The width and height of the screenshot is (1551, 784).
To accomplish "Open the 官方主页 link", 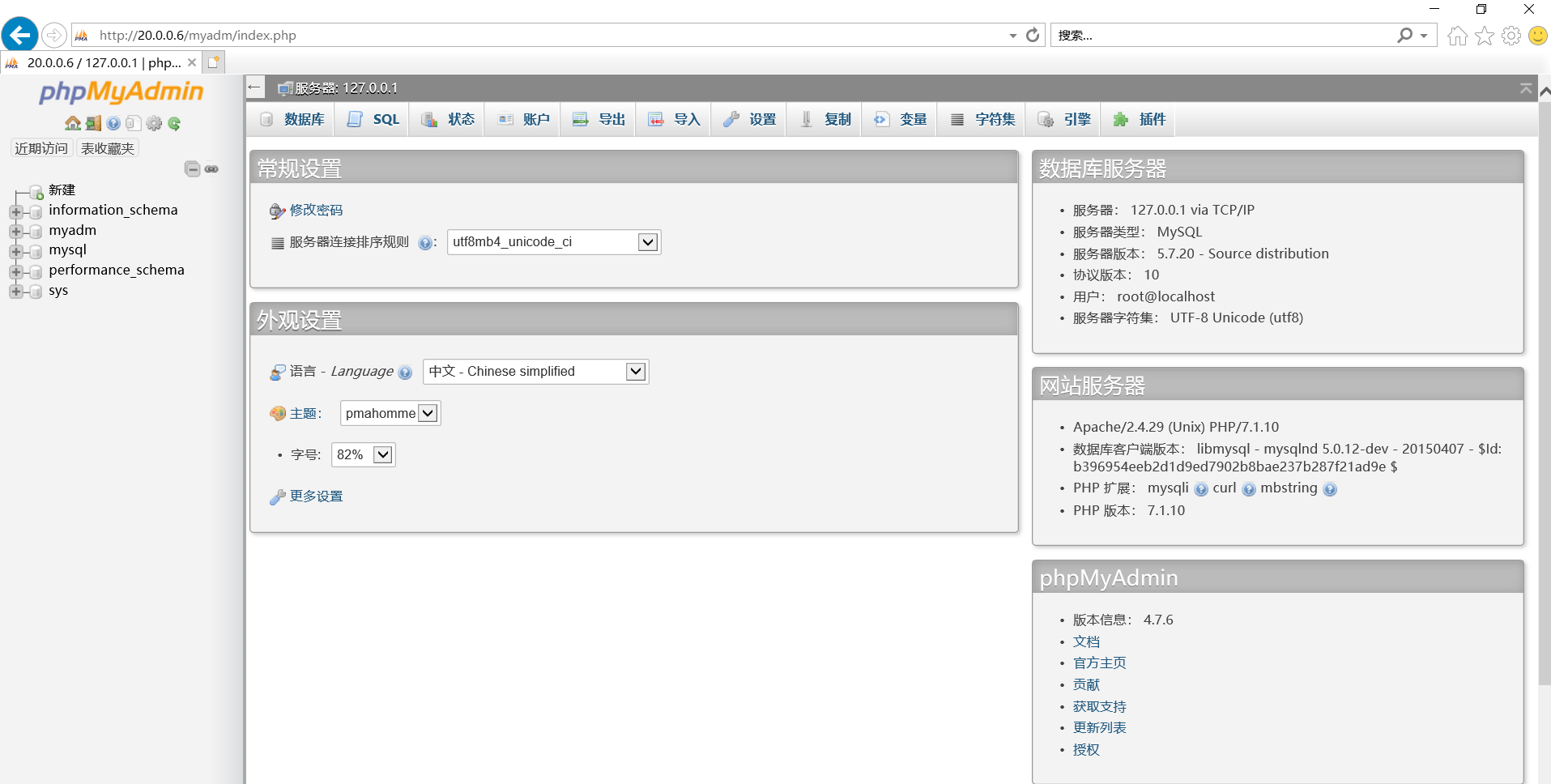I will pos(1099,663).
